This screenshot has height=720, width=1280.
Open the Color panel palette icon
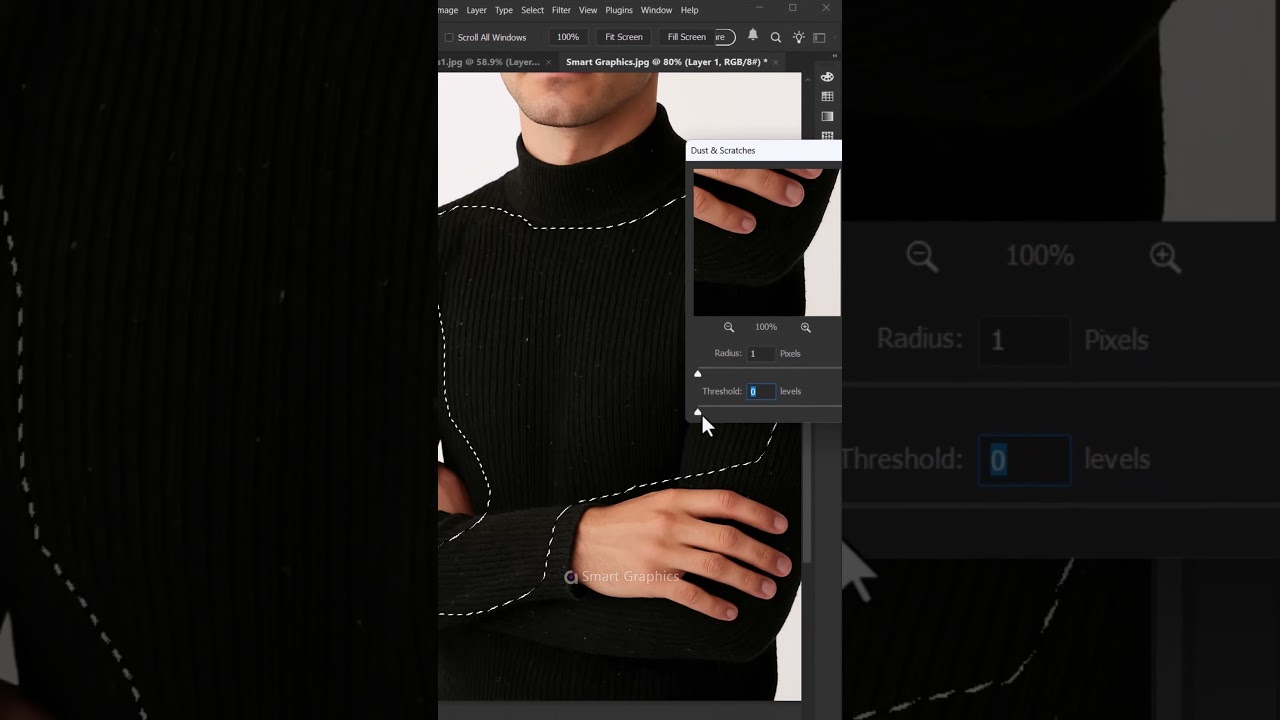[827, 77]
